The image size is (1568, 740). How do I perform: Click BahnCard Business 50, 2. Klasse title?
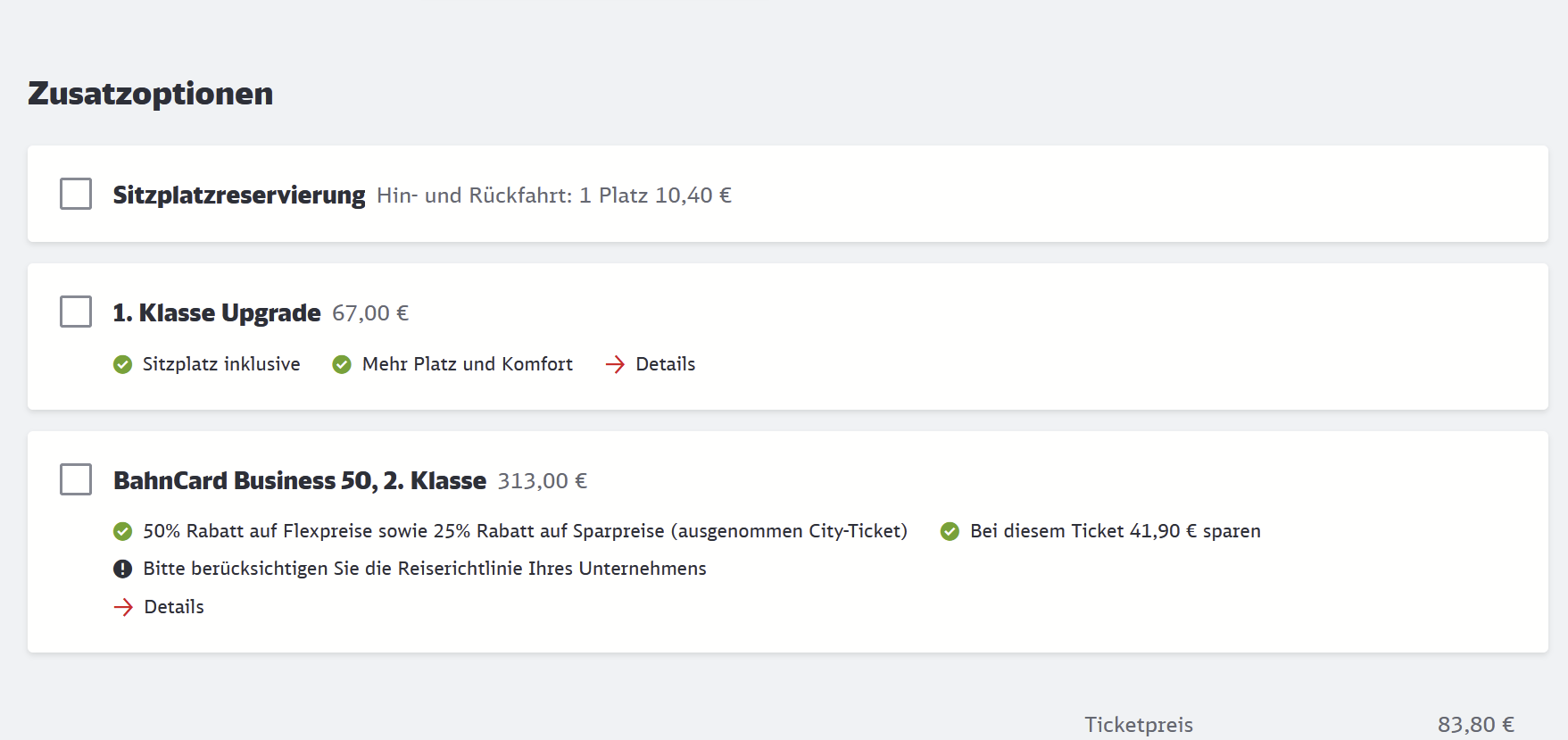click(x=300, y=480)
